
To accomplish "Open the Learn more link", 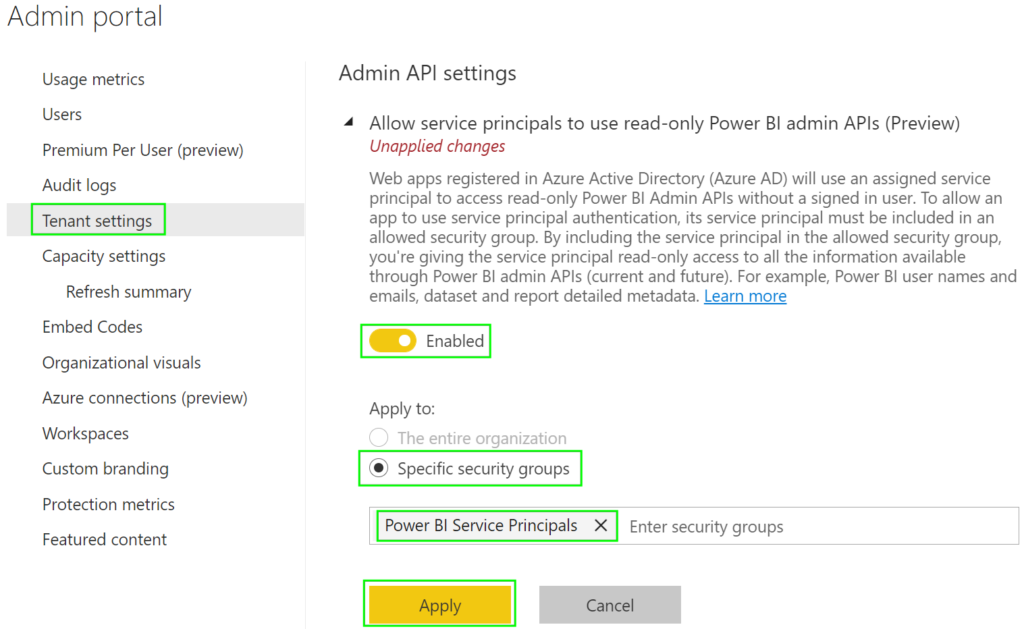I will coord(744,295).
